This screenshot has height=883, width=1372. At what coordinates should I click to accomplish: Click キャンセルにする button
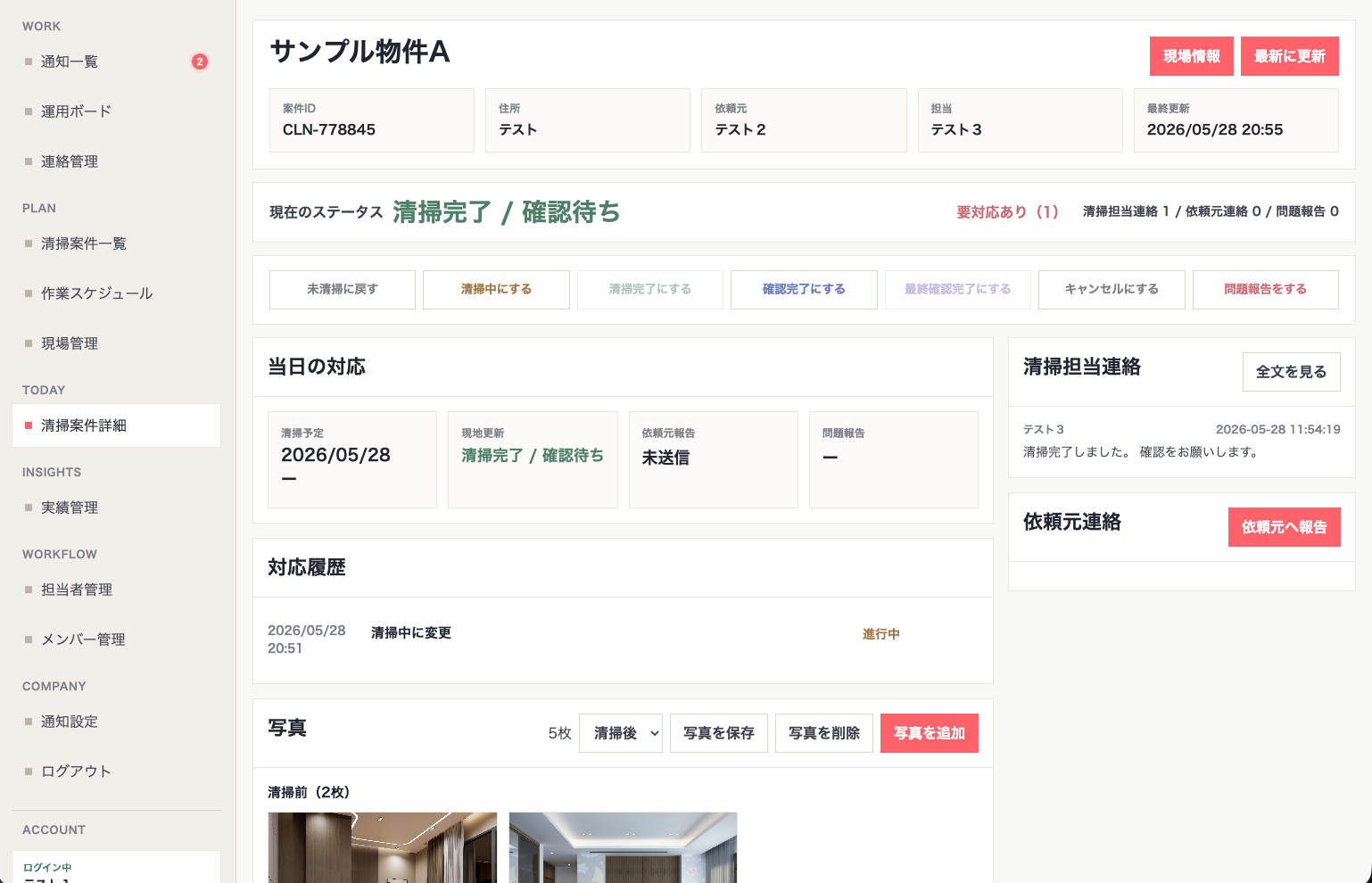(1112, 290)
